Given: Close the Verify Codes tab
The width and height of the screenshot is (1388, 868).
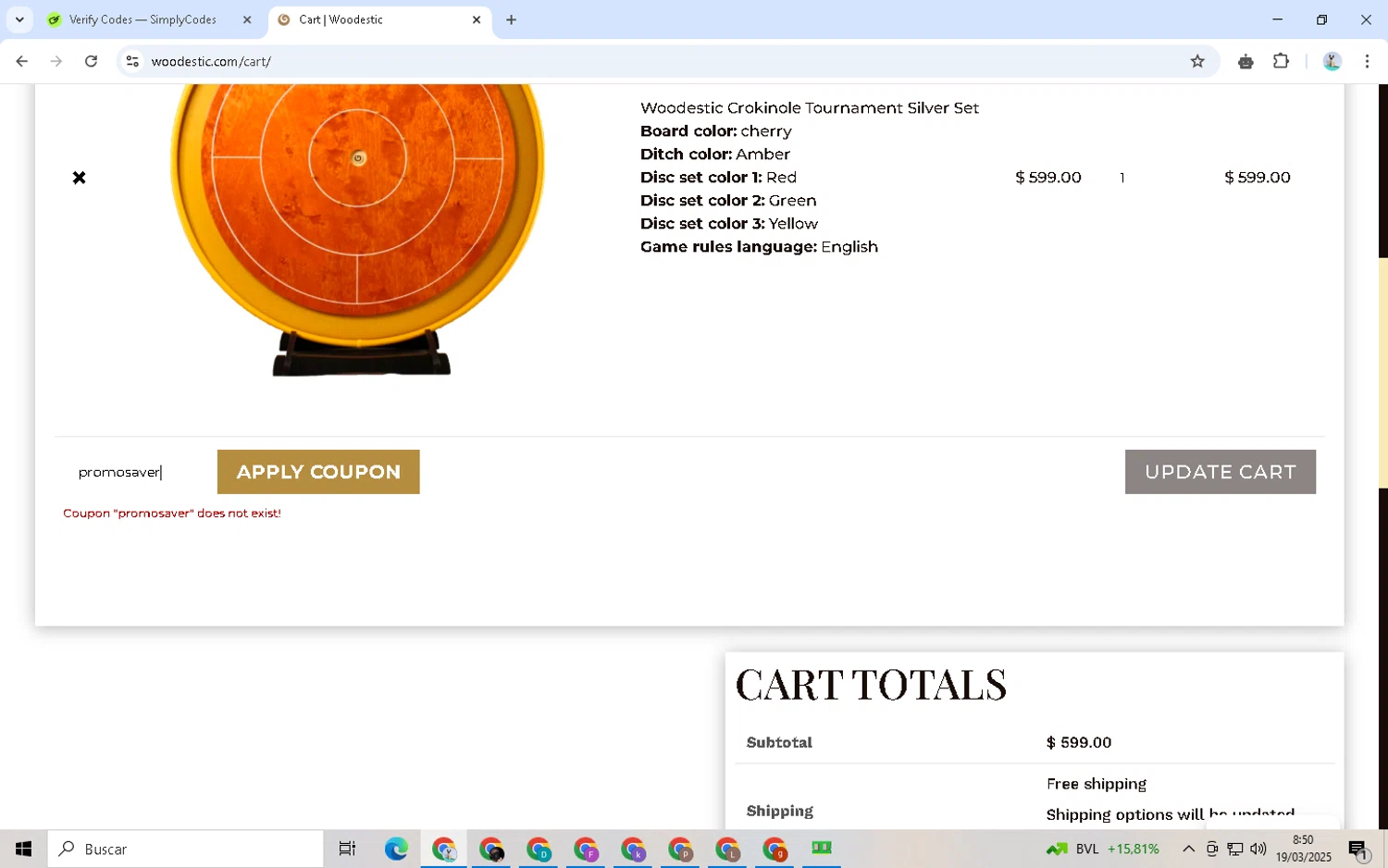Looking at the screenshot, I should (247, 19).
